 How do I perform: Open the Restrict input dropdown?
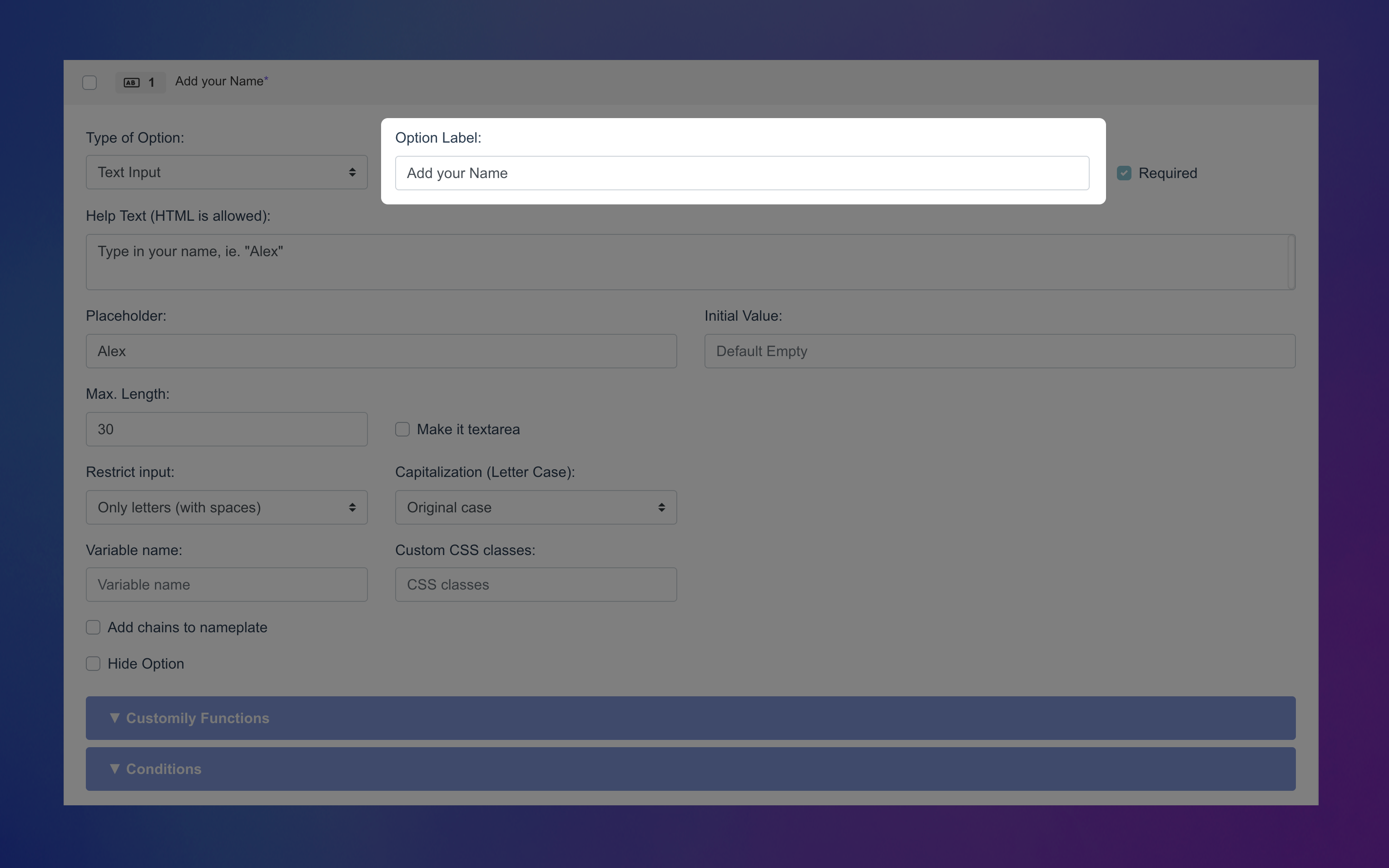226,507
